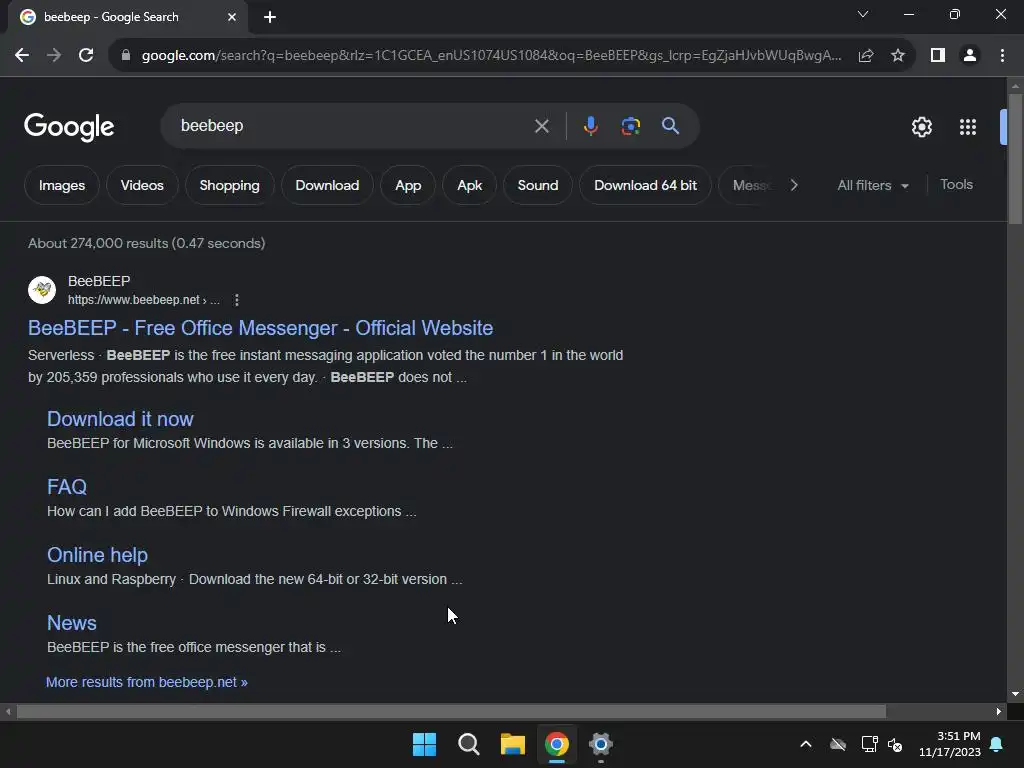The height and width of the screenshot is (768, 1024).
Task: Open Settings from the taskbar
Action: (x=601, y=744)
